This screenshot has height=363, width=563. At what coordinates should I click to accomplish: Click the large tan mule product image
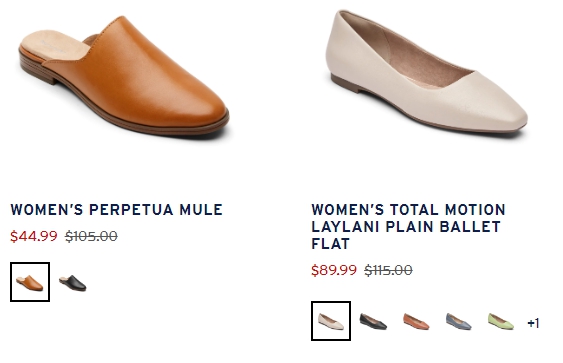click(x=124, y=75)
